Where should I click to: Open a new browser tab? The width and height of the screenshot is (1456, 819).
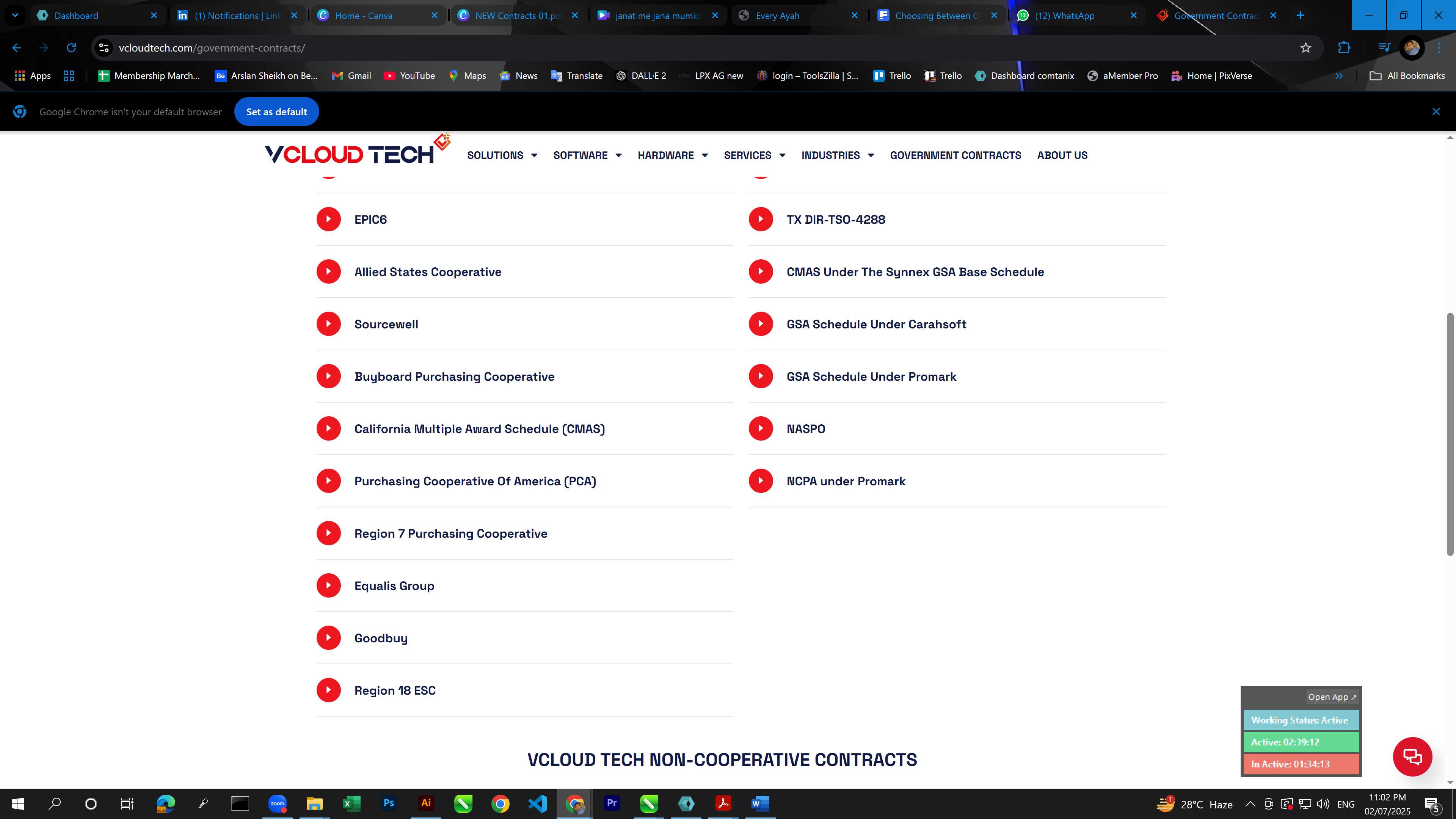tap(1300, 15)
